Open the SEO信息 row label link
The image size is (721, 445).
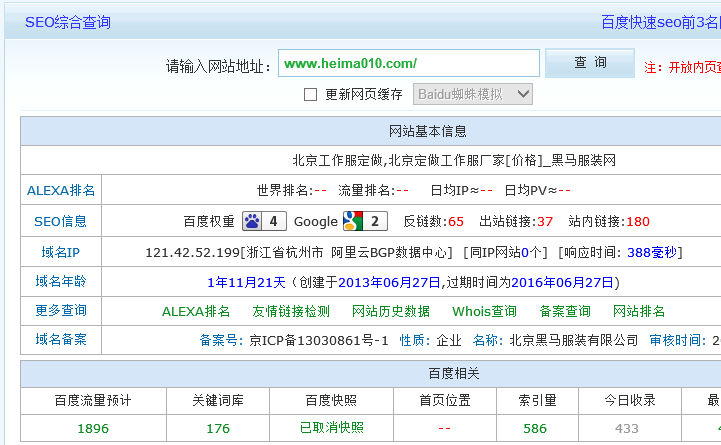click(x=61, y=221)
